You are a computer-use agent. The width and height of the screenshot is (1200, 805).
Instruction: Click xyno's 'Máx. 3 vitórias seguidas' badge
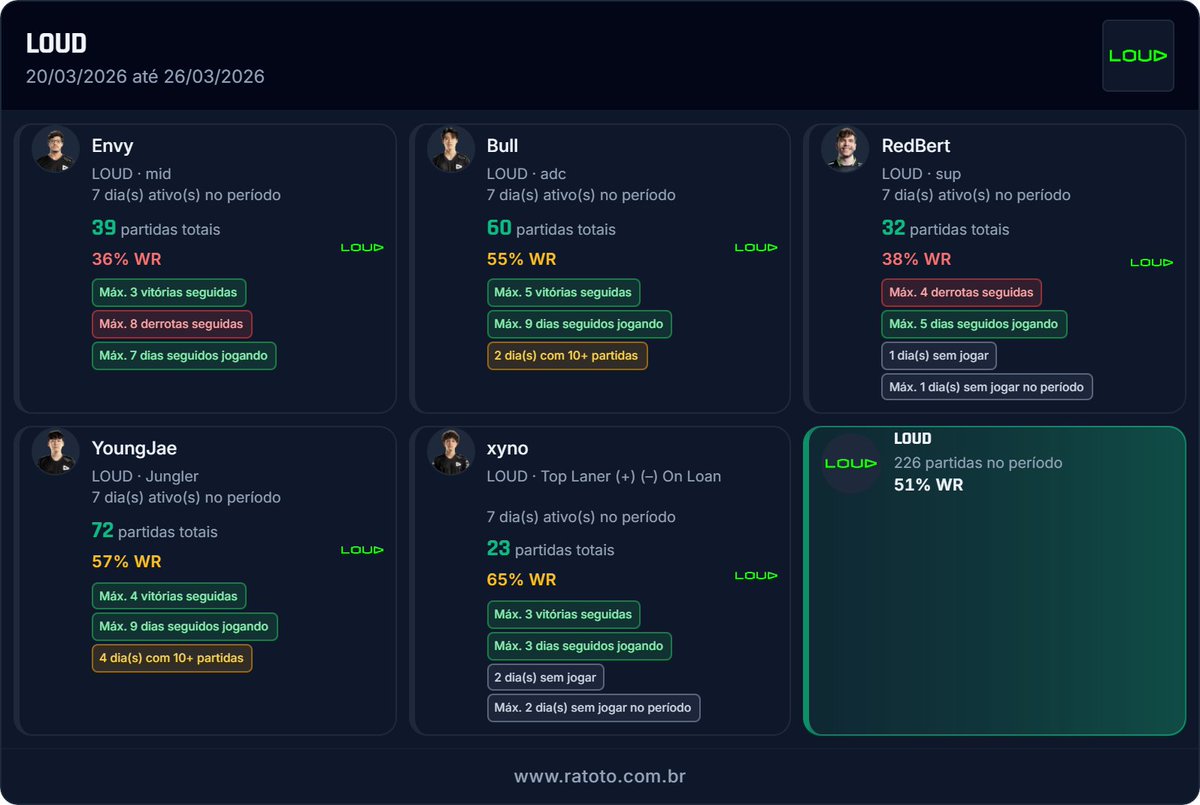tap(563, 614)
